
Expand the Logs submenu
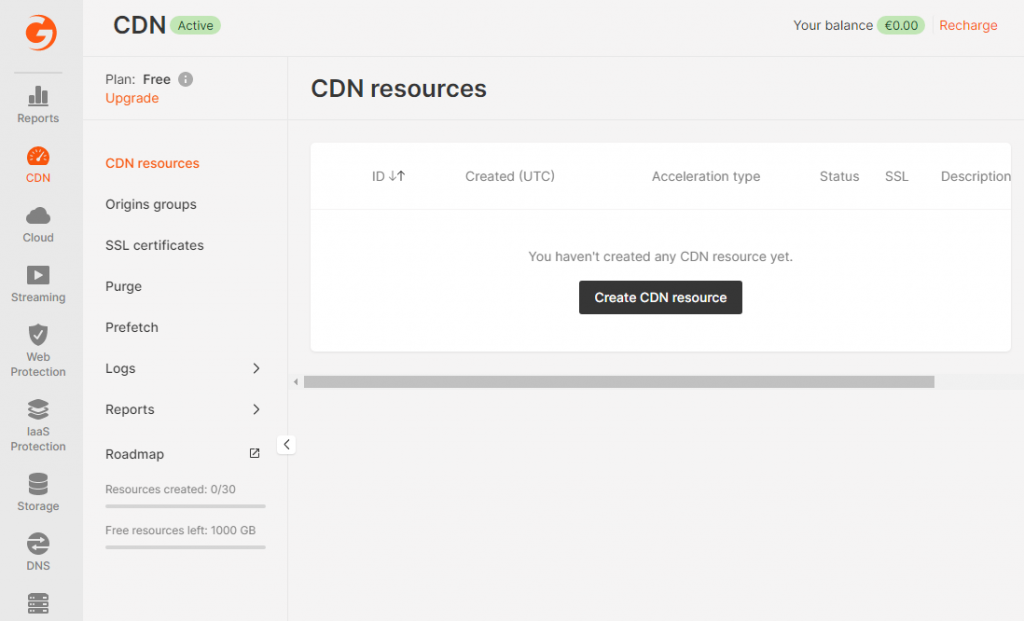click(x=256, y=368)
